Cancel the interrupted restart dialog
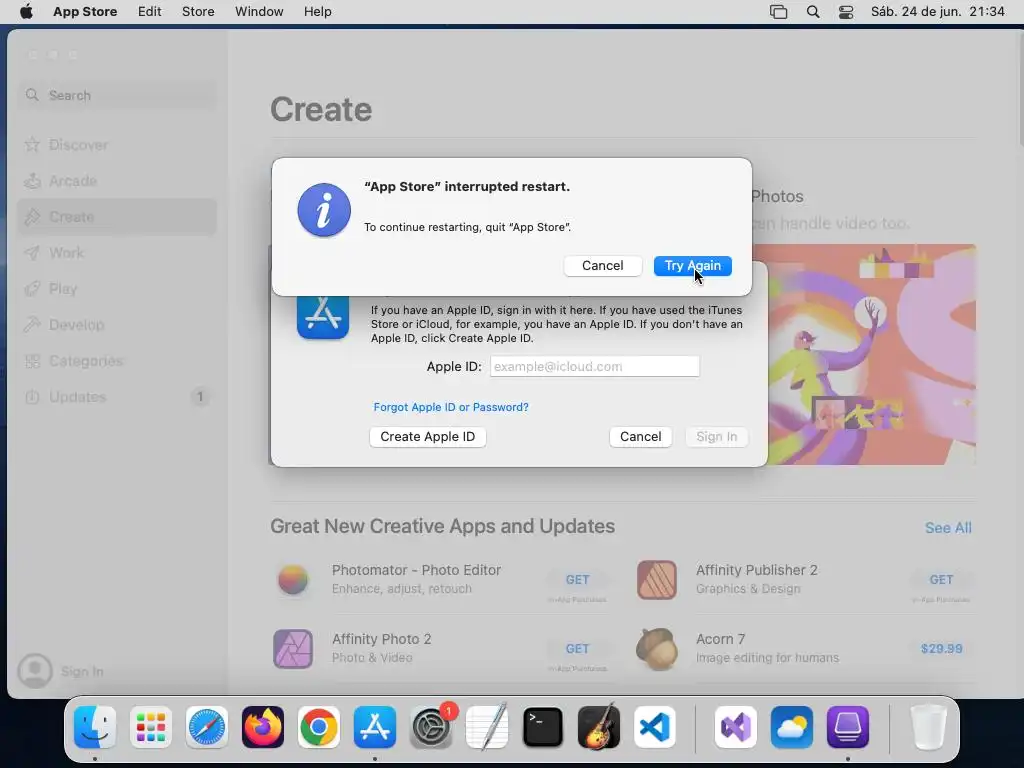The height and width of the screenshot is (768, 1024). [602, 266]
